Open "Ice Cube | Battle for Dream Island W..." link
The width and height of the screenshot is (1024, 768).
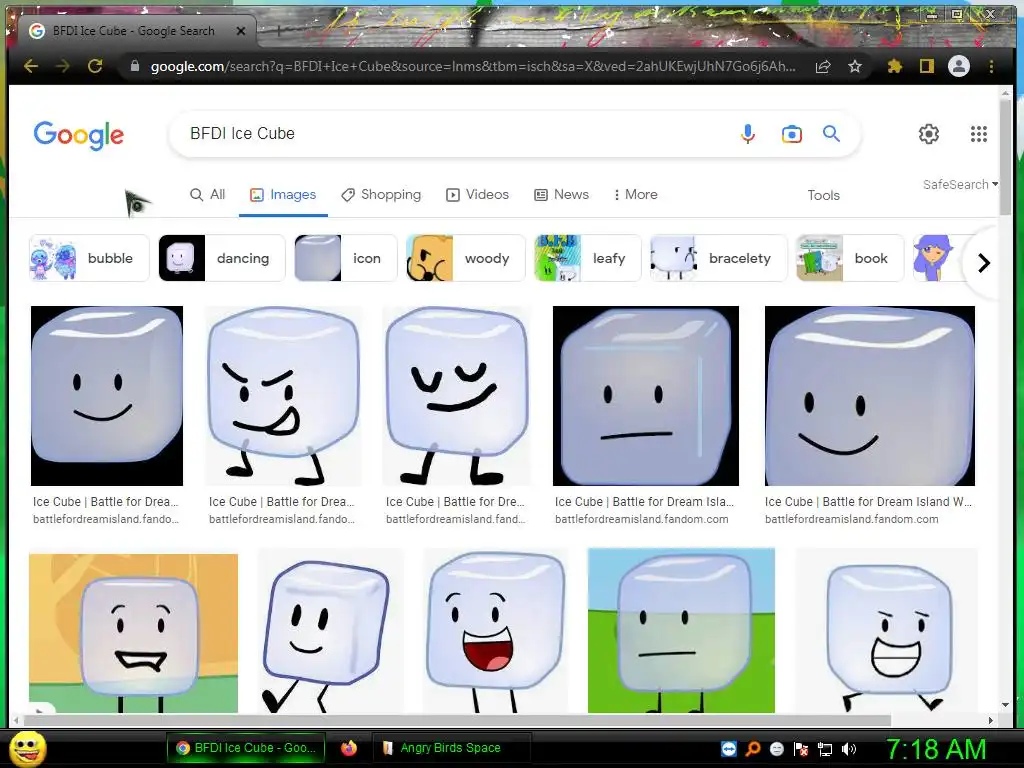869,502
